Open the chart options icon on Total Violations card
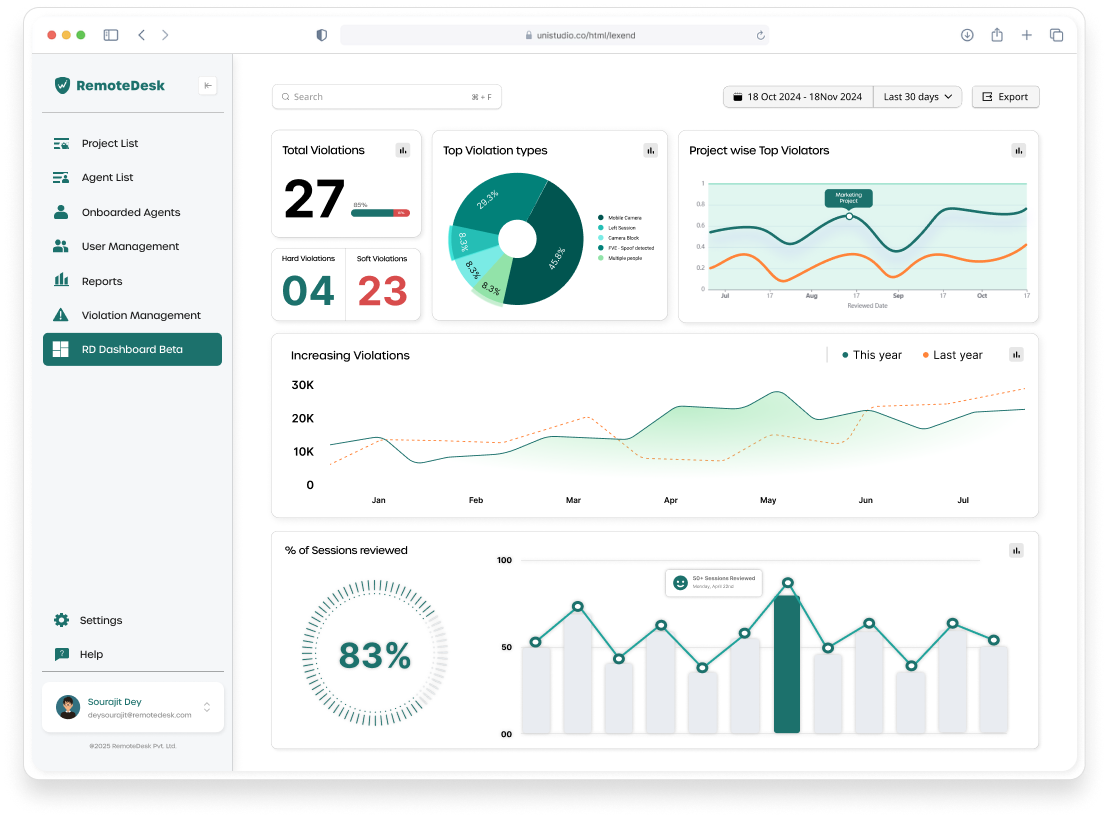Viewport: 1109px width, 819px height. (x=403, y=150)
